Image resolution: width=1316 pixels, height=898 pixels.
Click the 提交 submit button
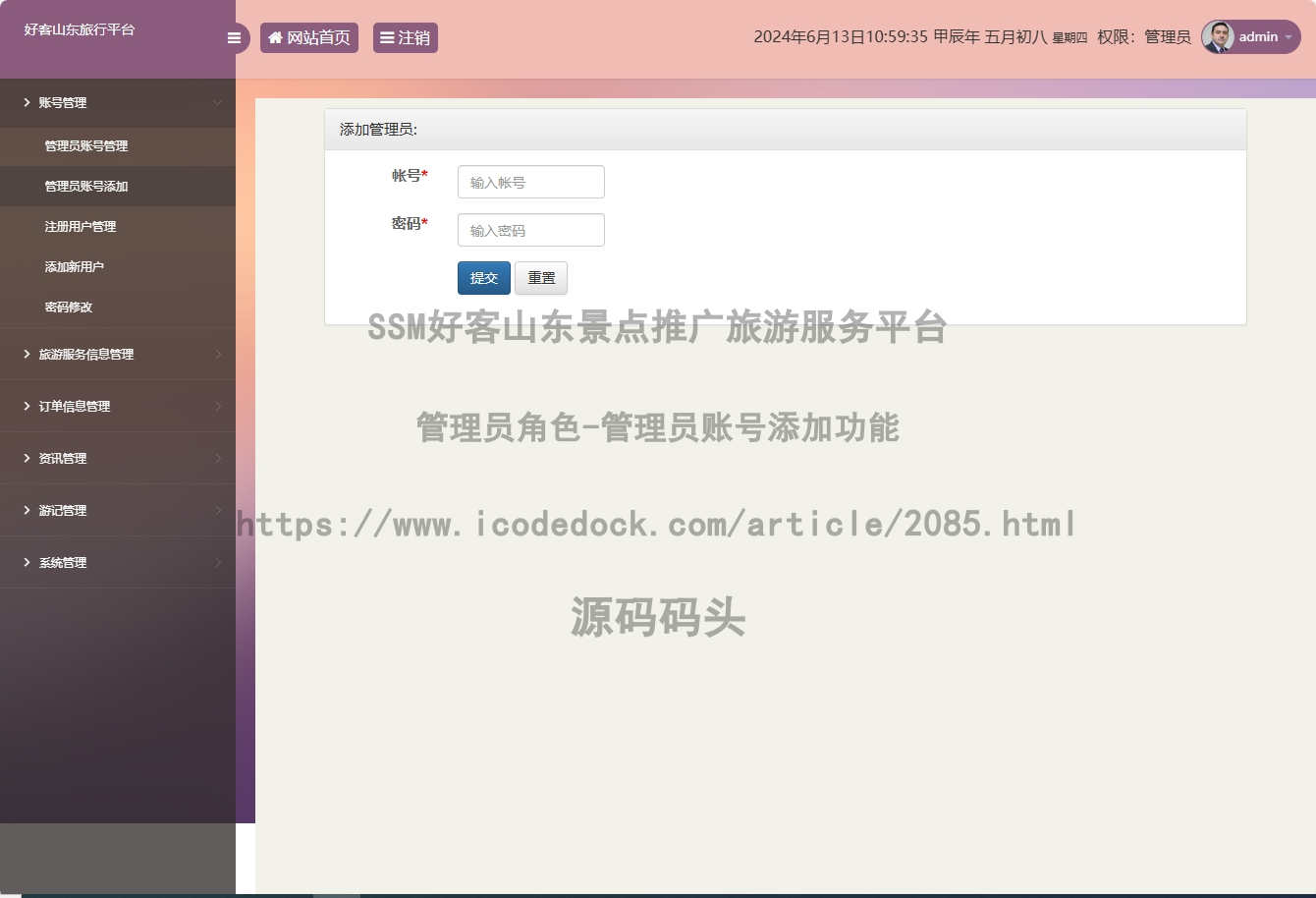coord(484,278)
